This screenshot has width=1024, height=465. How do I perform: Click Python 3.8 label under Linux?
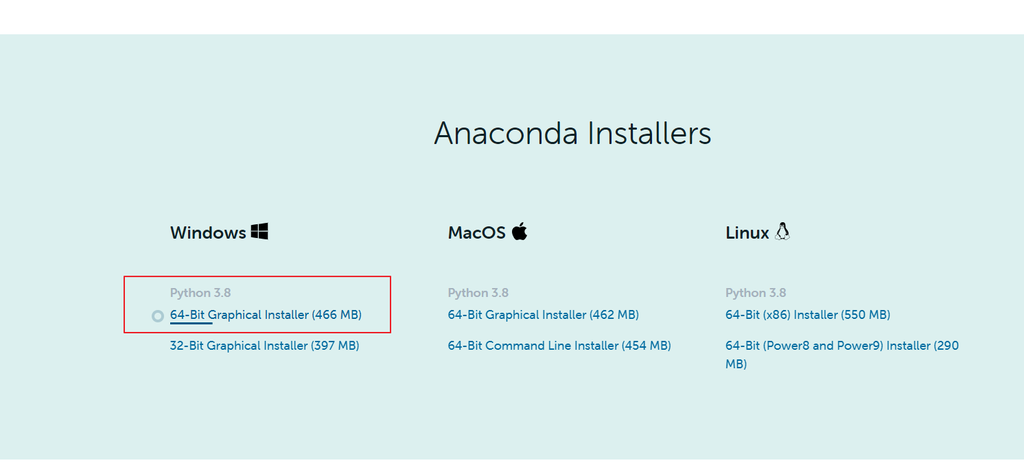756,293
